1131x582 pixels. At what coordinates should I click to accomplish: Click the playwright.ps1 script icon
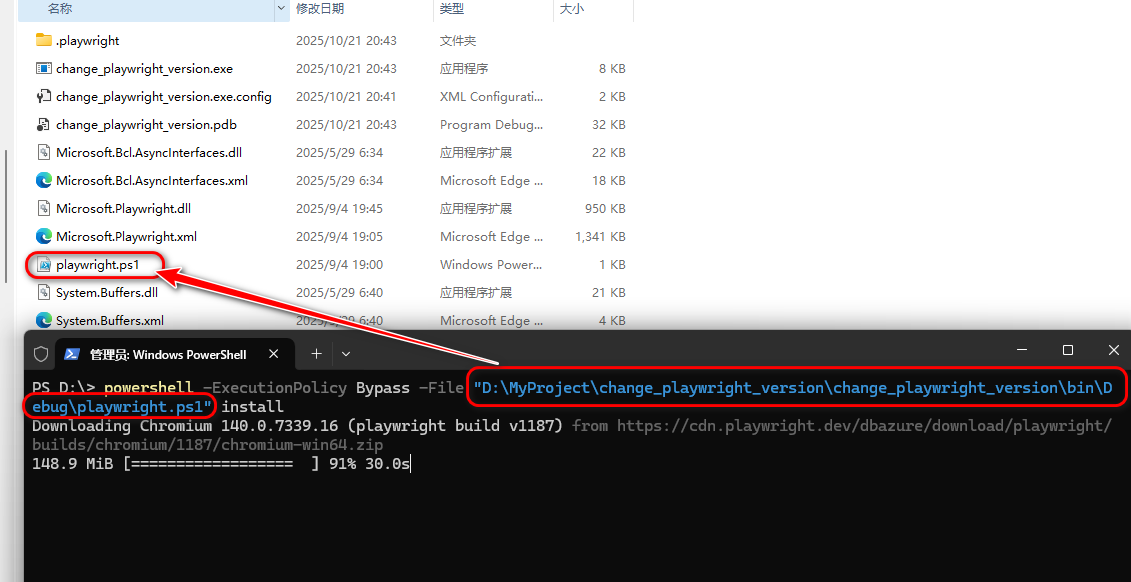[44, 265]
